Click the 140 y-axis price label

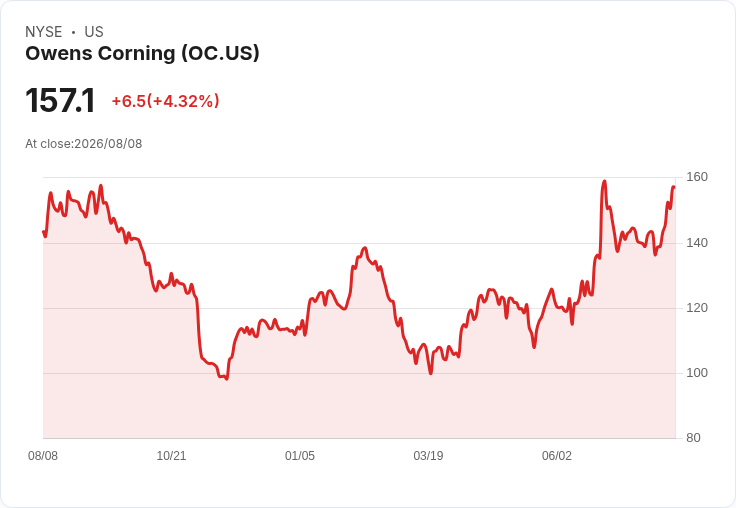[x=697, y=243]
